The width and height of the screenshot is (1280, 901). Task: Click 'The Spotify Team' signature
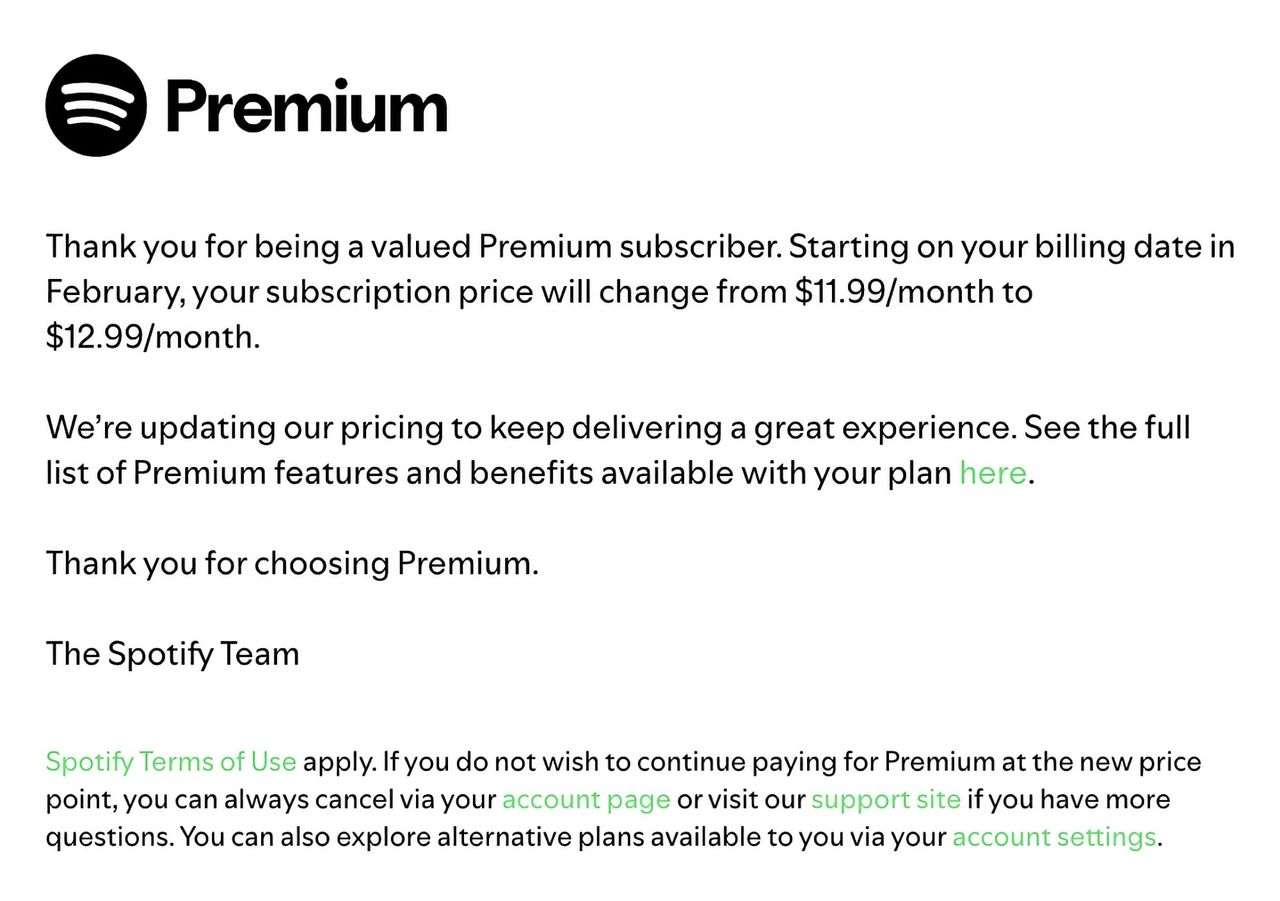click(x=173, y=653)
